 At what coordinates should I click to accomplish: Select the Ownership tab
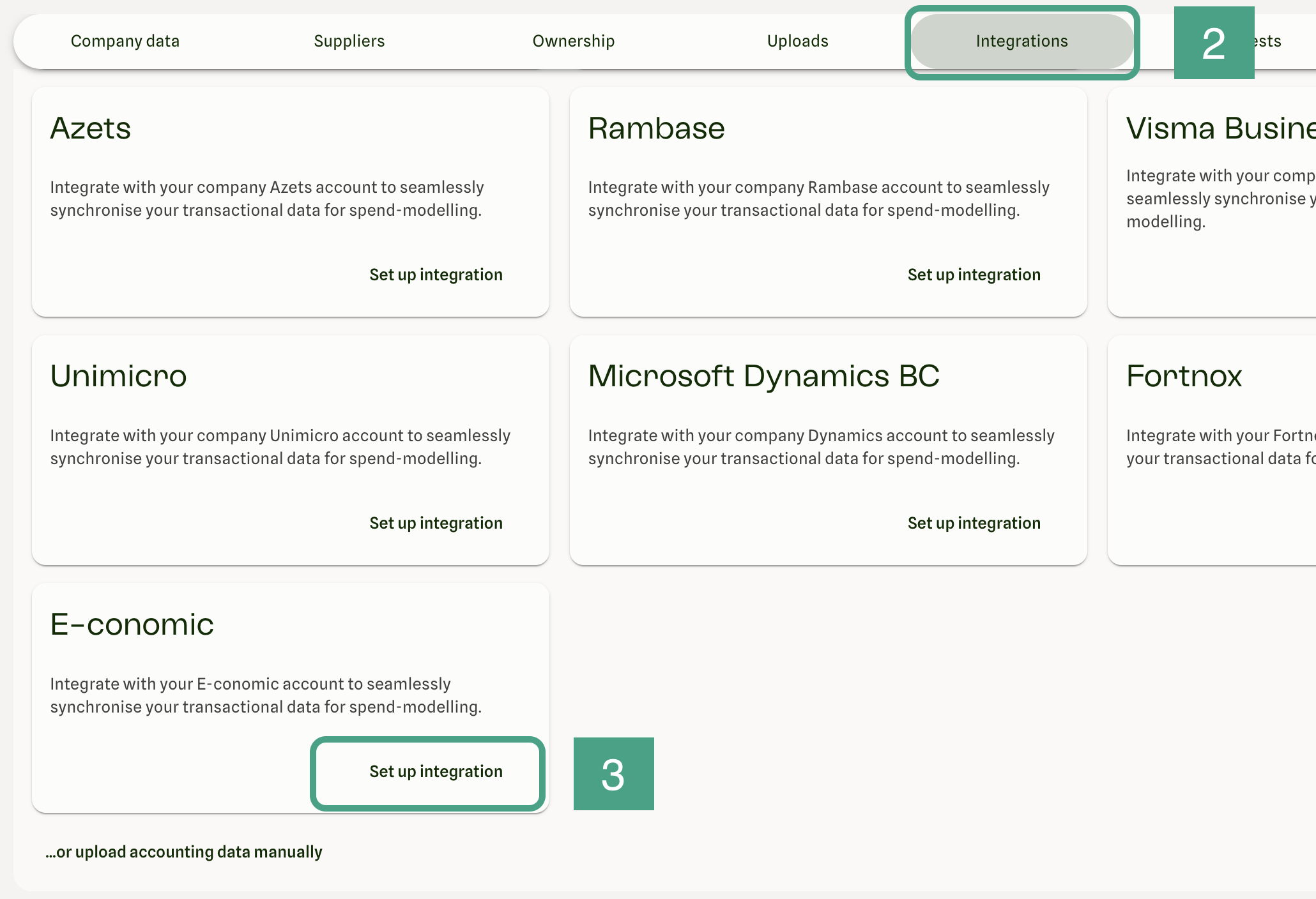[x=573, y=42]
